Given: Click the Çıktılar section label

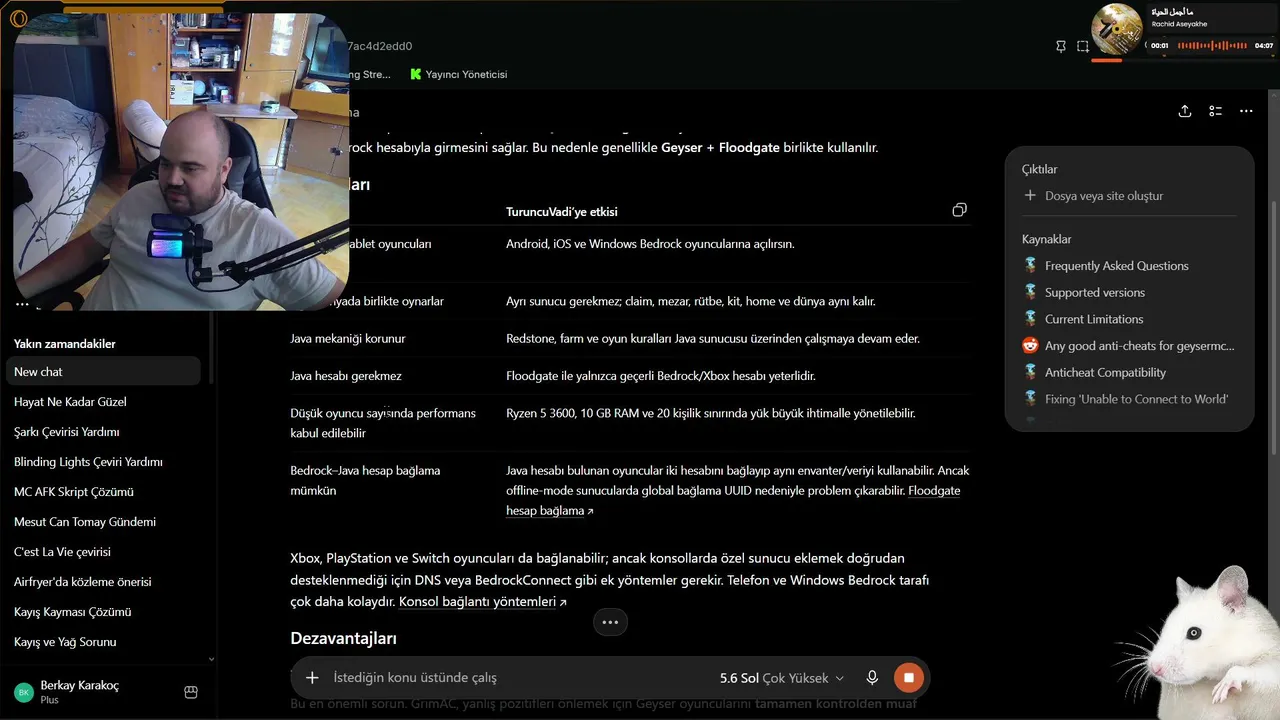Looking at the screenshot, I should pos(1040,170).
